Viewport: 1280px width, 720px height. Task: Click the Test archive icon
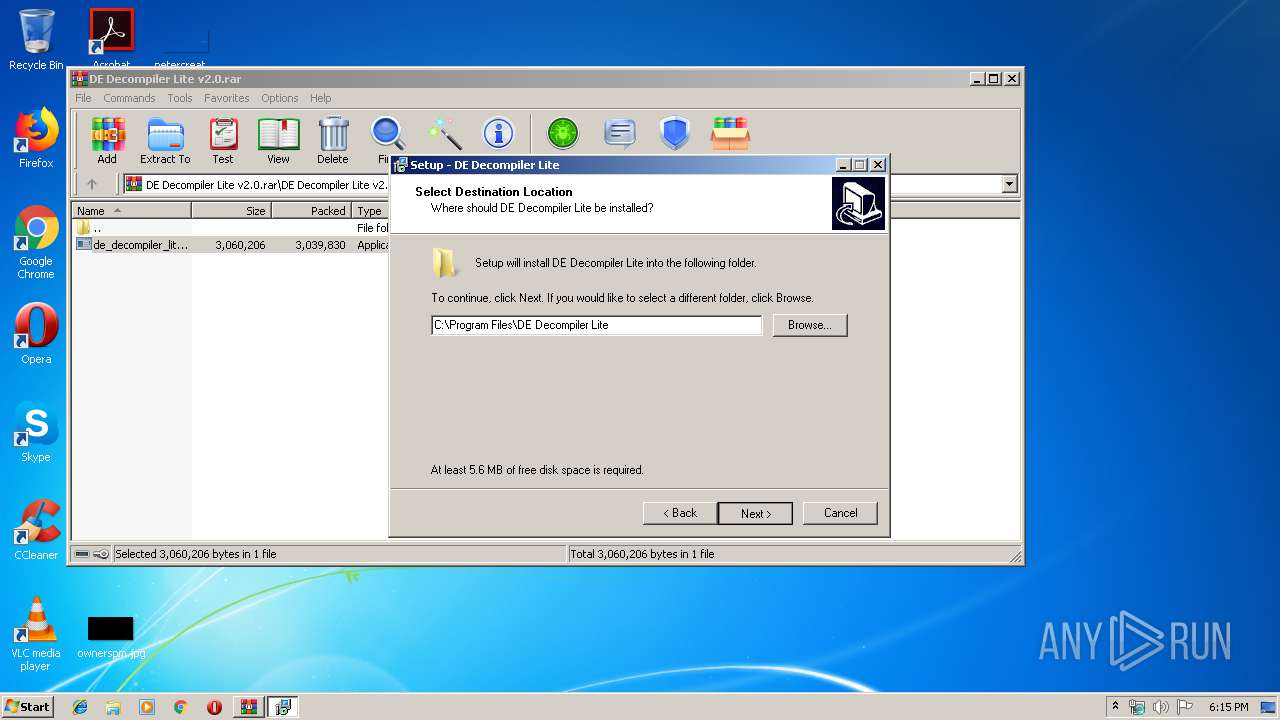click(223, 140)
